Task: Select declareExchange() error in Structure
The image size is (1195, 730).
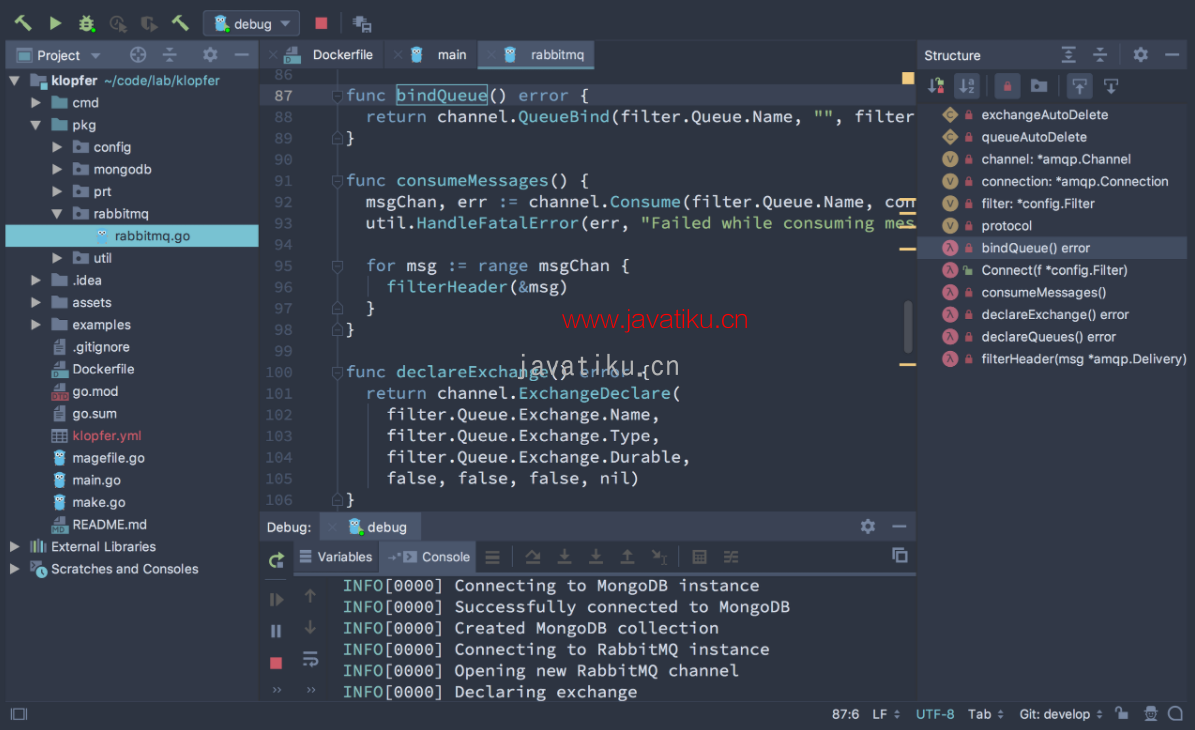Action: pyautogui.click(x=1055, y=315)
